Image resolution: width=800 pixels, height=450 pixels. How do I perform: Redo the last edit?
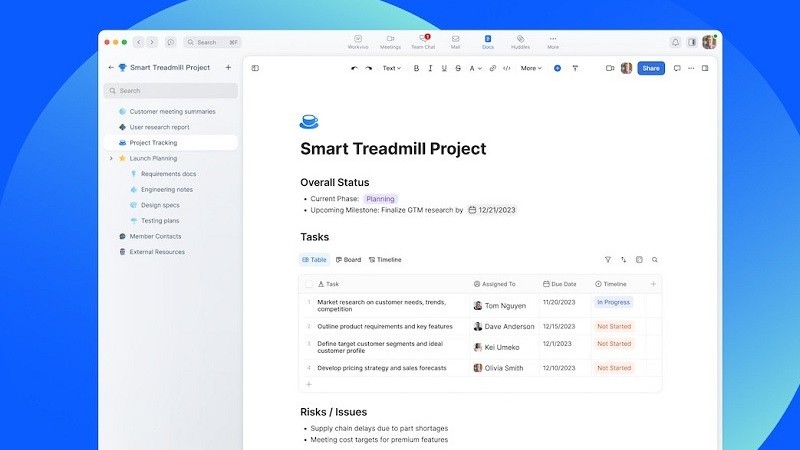(x=368, y=68)
